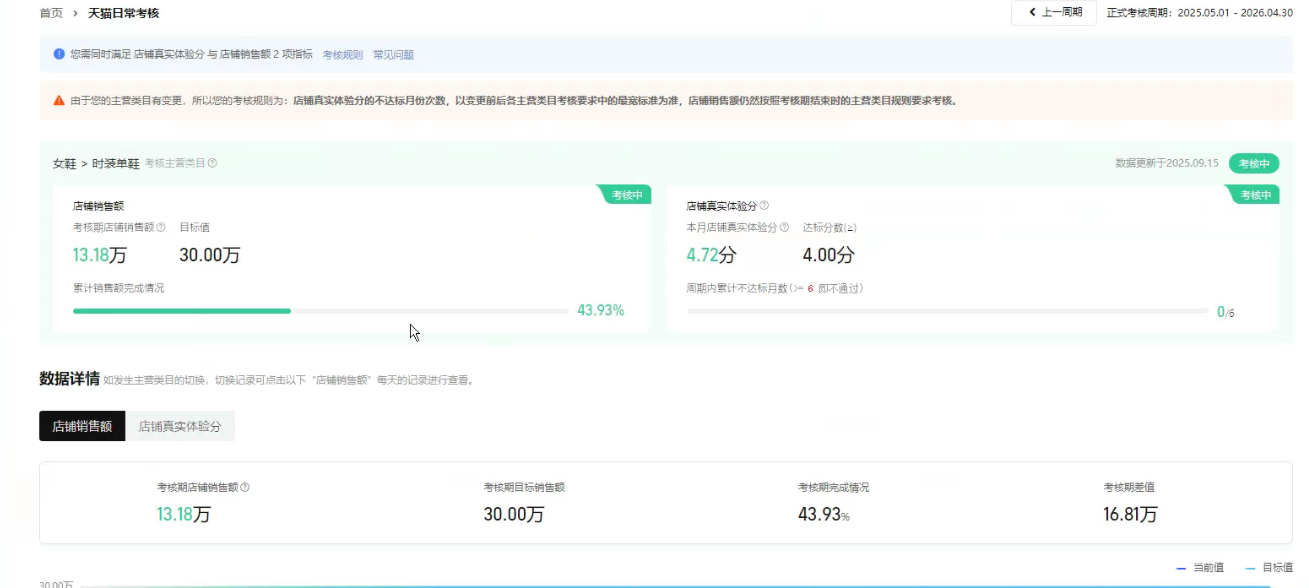Click the breadcrumb arrow after 首页

pyautogui.click(x=76, y=13)
